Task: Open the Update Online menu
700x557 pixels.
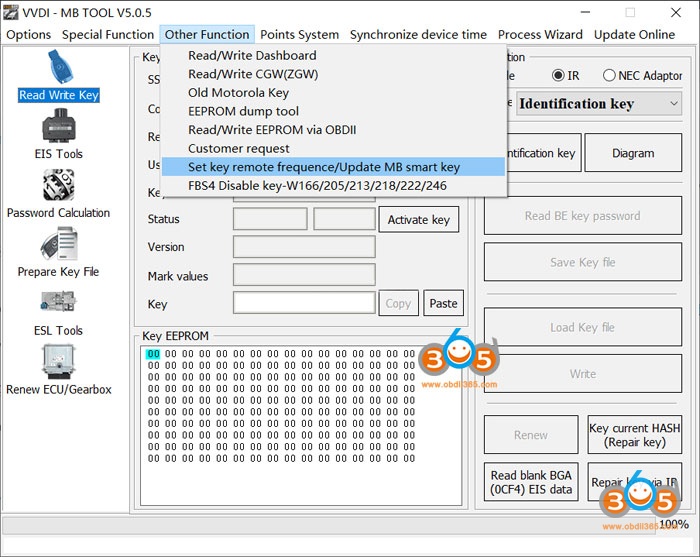Action: pos(634,34)
